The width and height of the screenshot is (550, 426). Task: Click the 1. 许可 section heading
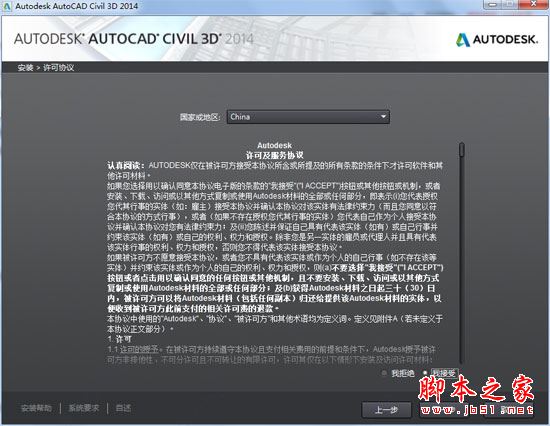point(119,339)
